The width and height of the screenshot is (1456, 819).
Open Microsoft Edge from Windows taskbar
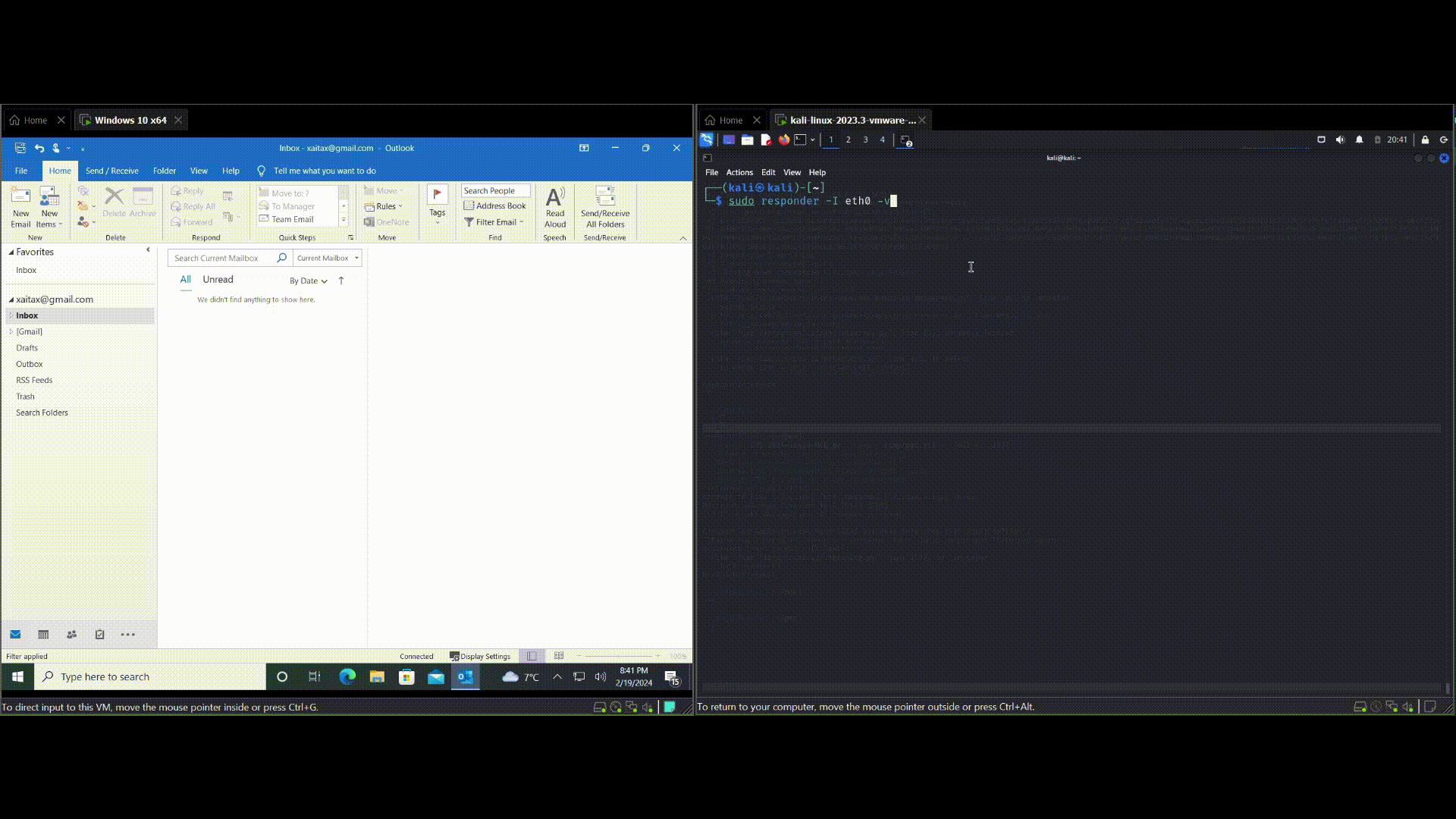pos(347,676)
